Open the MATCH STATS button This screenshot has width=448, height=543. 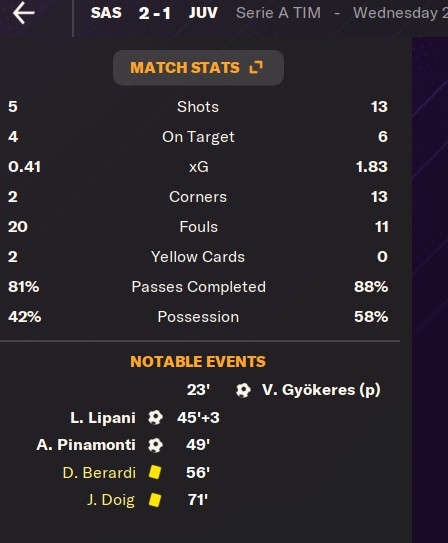coord(198,68)
